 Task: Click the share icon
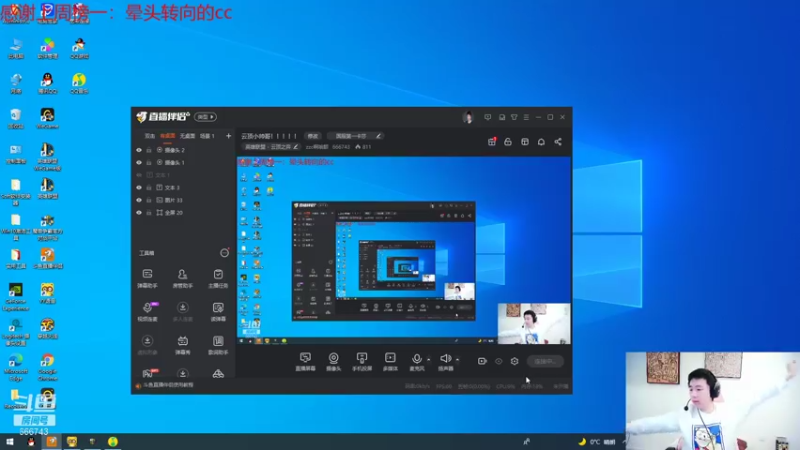pos(558,142)
